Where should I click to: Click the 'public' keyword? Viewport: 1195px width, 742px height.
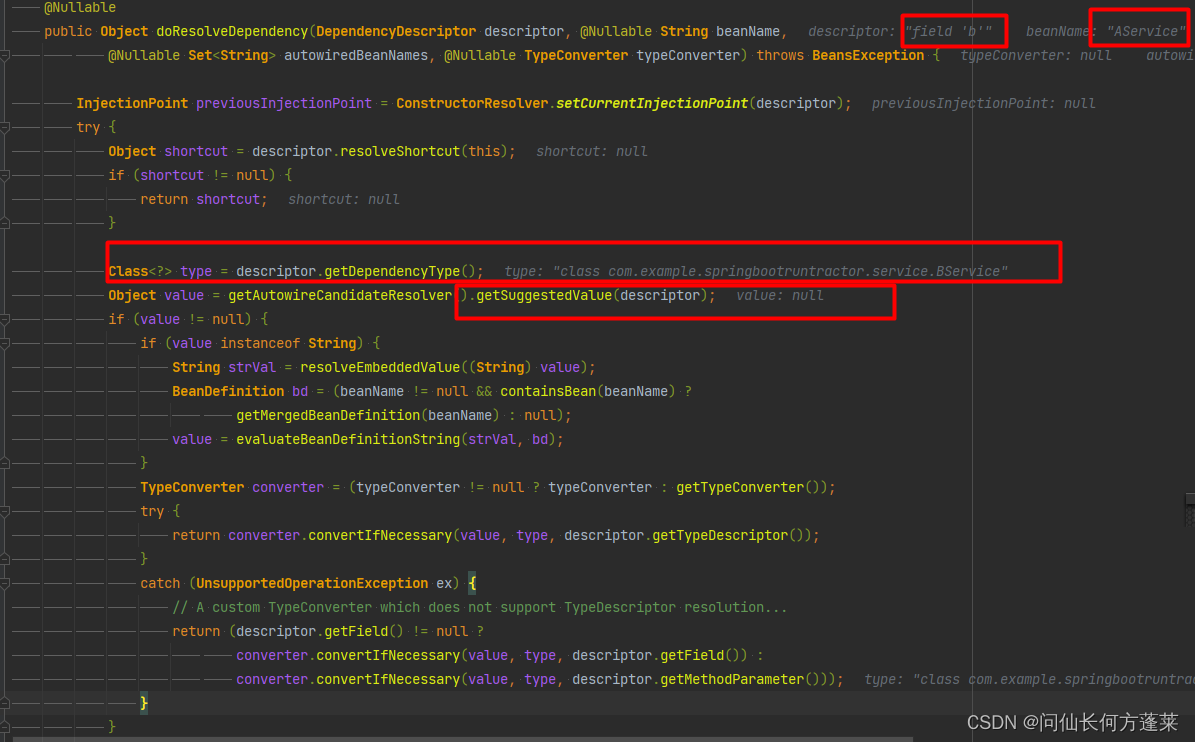pos(68,31)
